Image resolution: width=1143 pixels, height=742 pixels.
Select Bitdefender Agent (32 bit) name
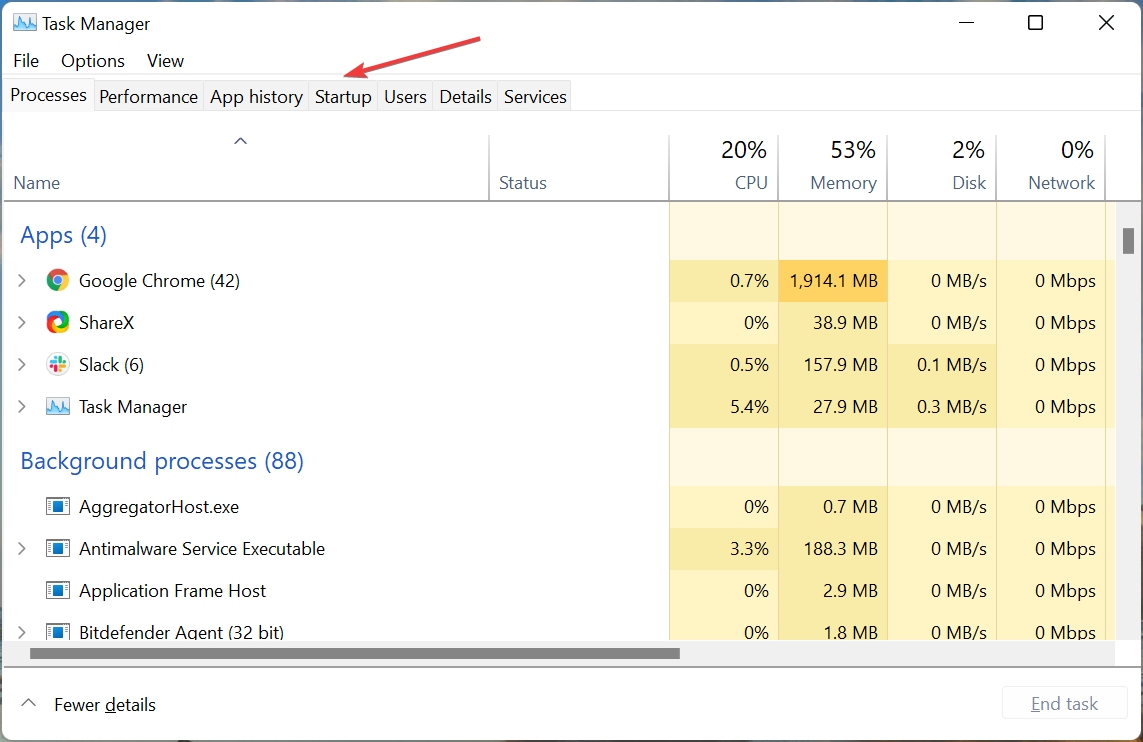tap(182, 632)
